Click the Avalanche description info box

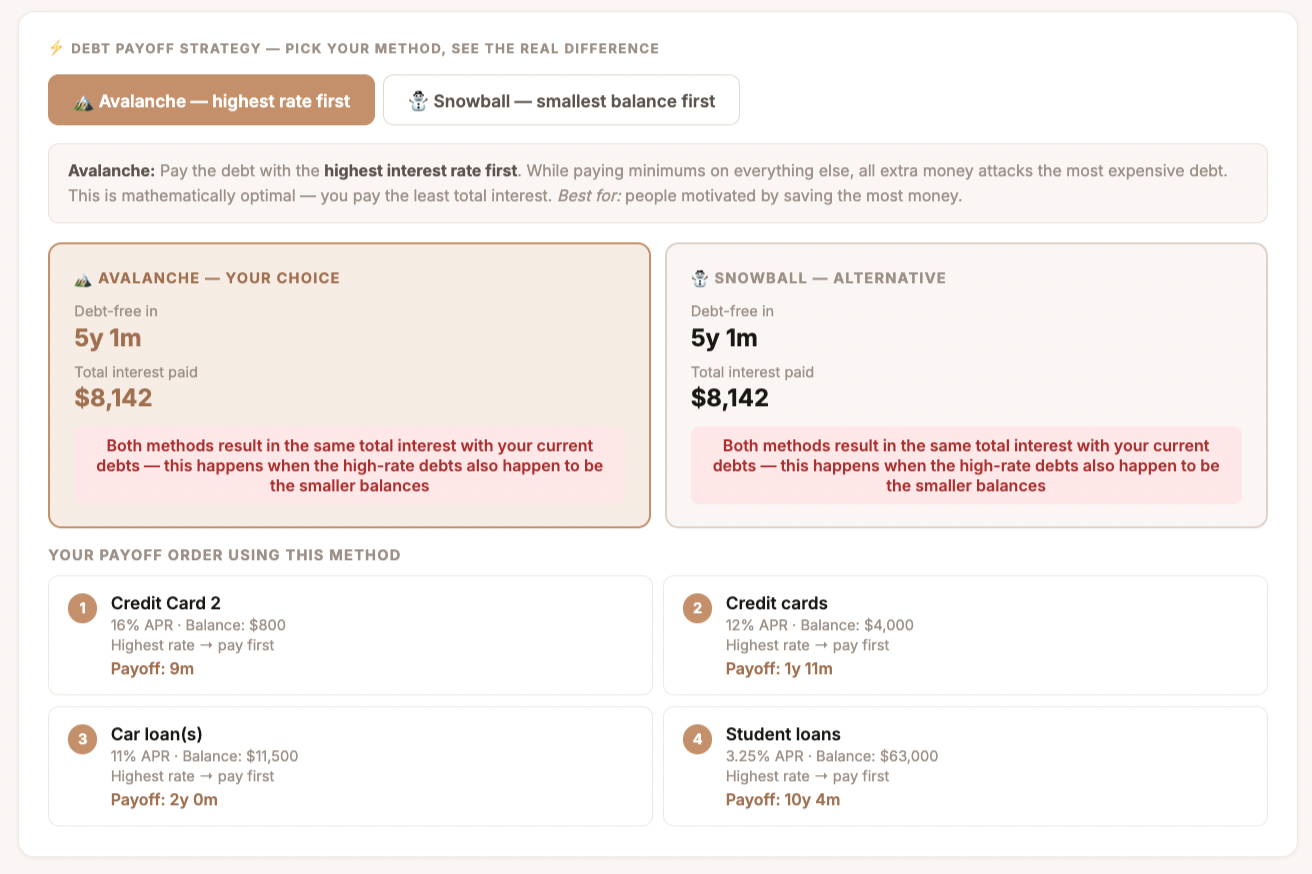tap(658, 183)
